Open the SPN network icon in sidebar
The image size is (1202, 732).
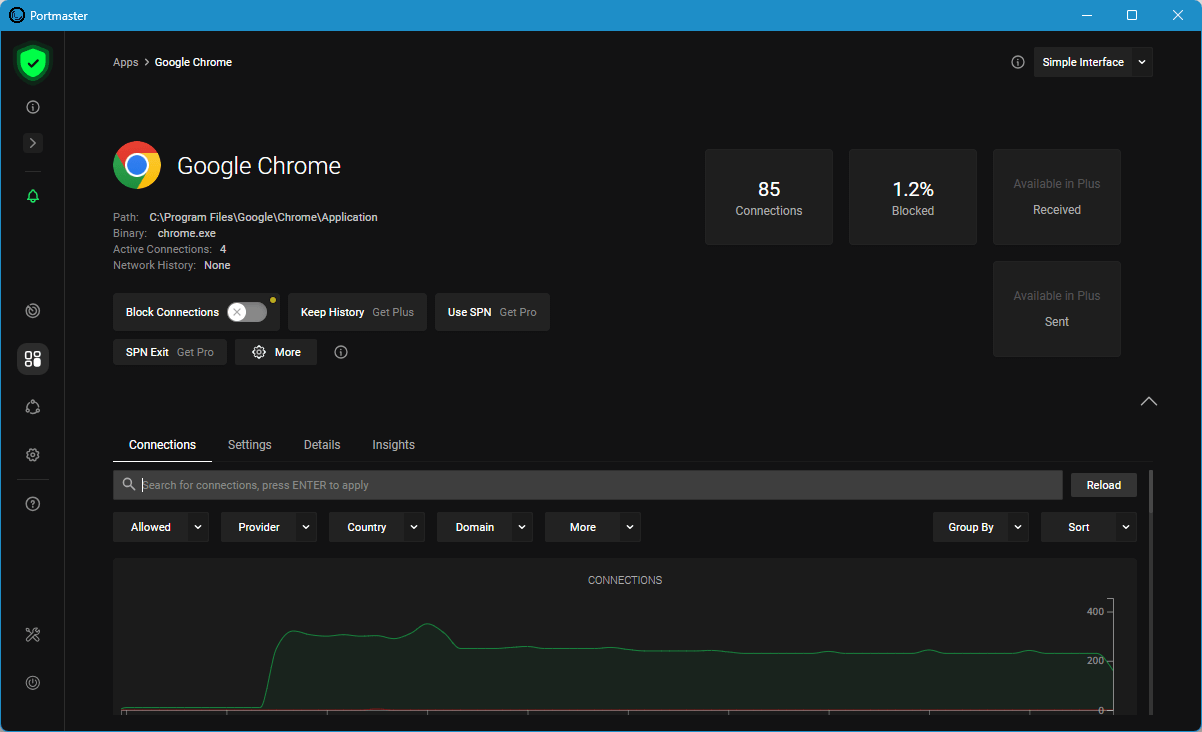point(33,407)
